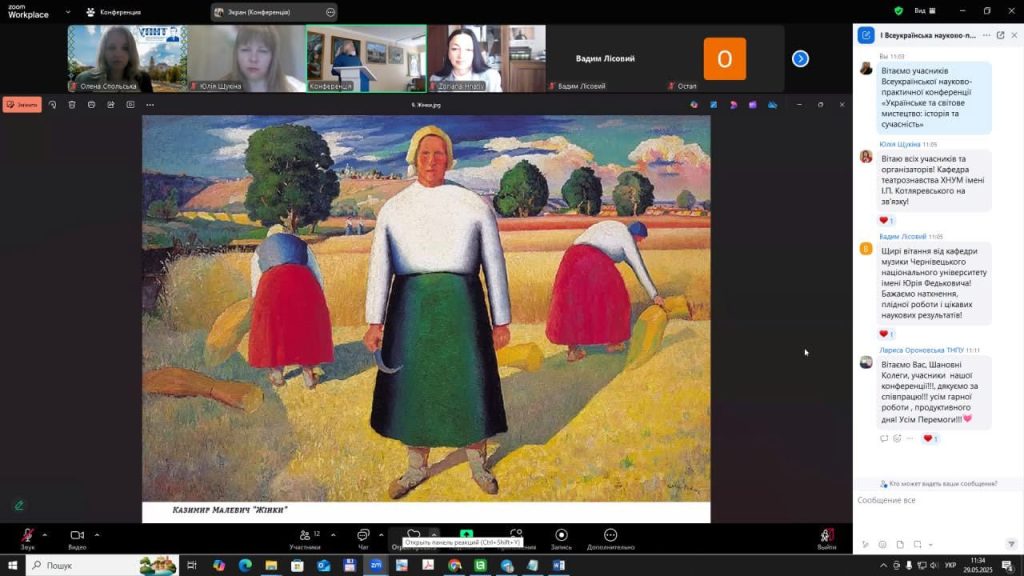Click the Пошук taskbar search box
This screenshot has width=1024, height=576.
click(102, 566)
